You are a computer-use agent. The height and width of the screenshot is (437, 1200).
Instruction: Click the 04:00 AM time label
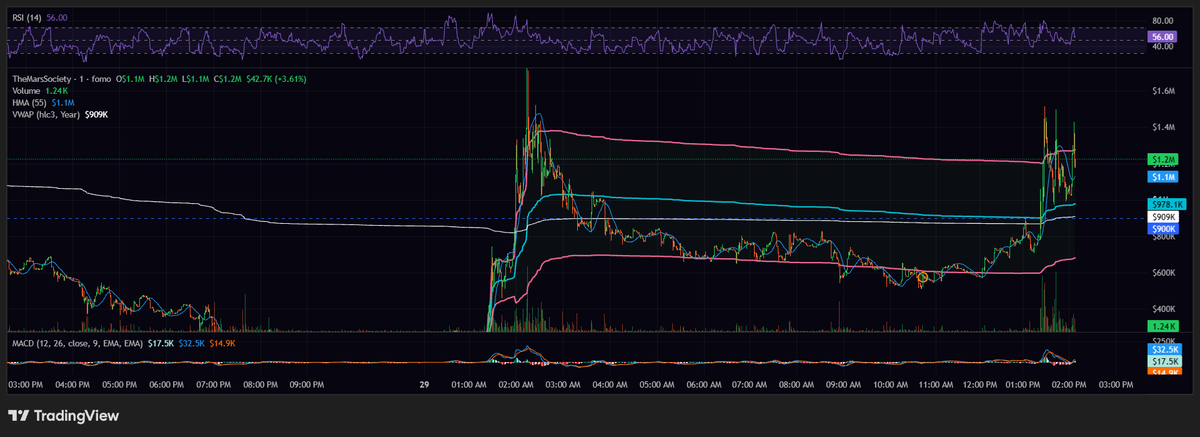tap(611, 383)
